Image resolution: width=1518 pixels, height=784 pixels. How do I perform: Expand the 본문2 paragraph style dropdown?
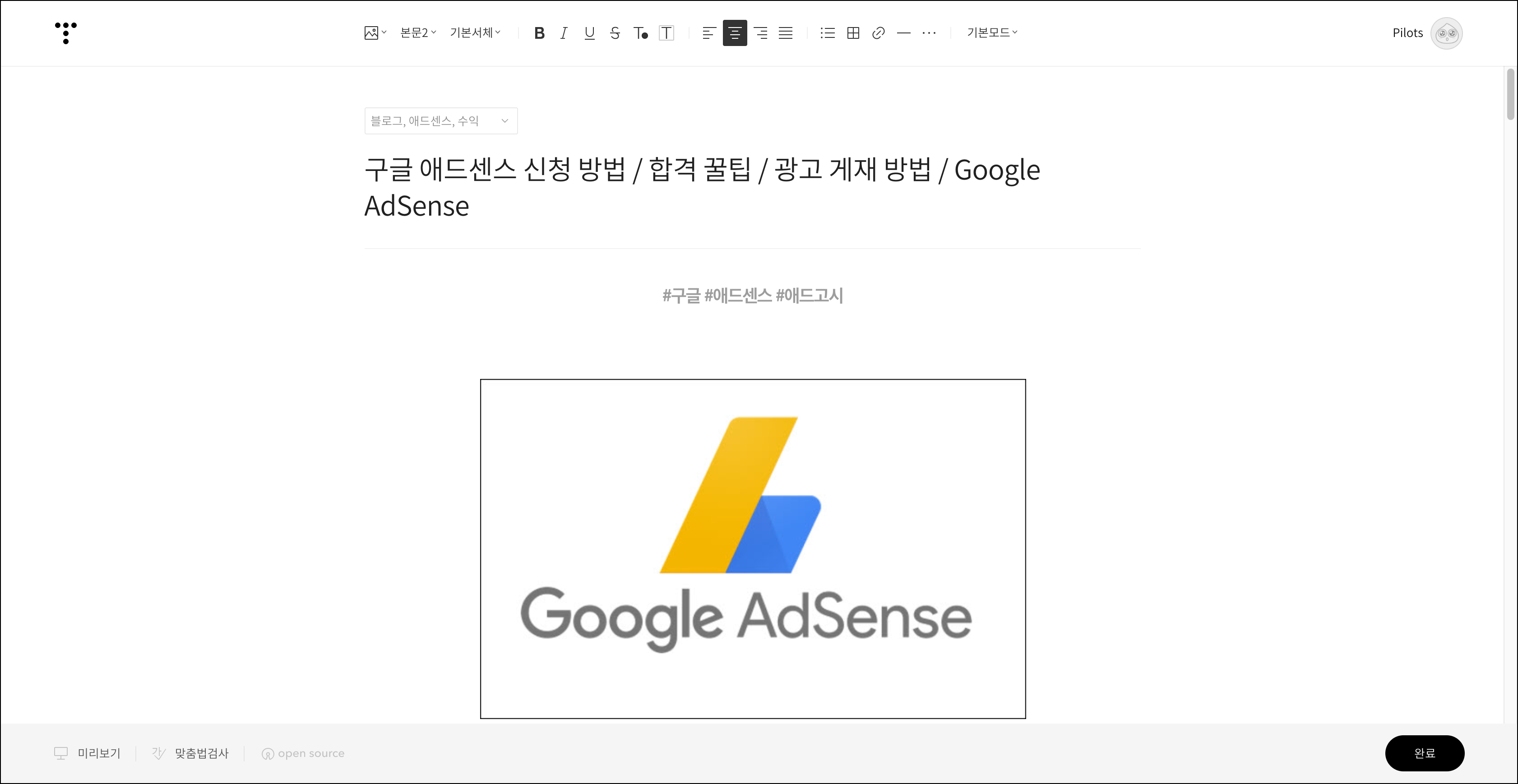[418, 33]
